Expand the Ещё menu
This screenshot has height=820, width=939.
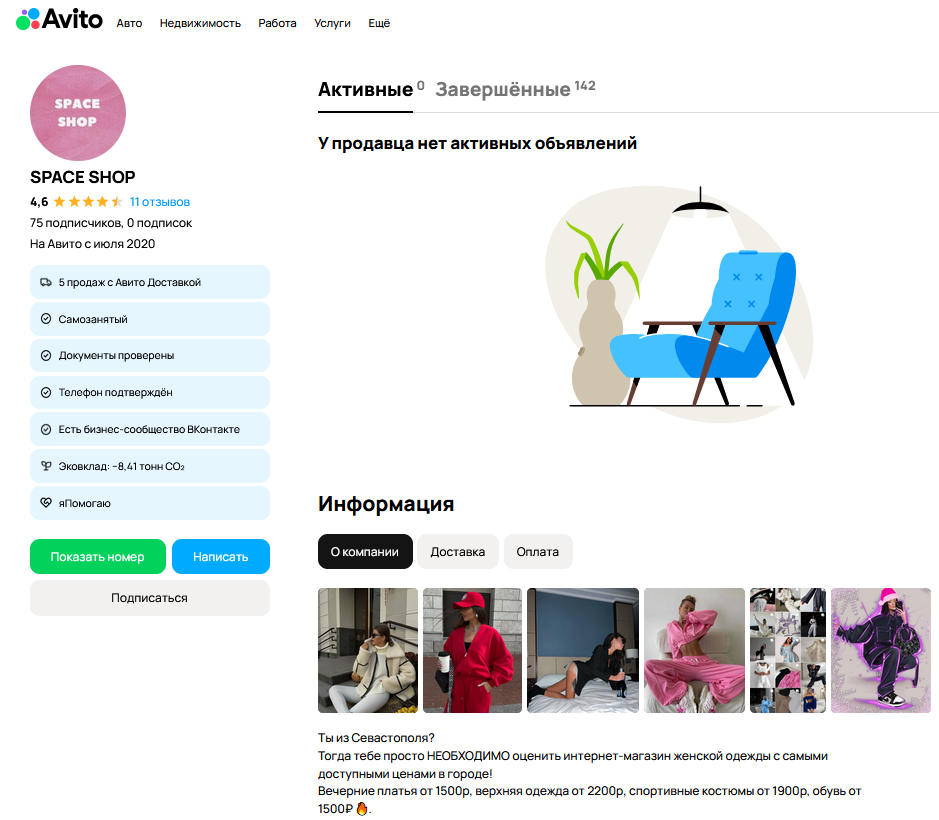(x=379, y=23)
